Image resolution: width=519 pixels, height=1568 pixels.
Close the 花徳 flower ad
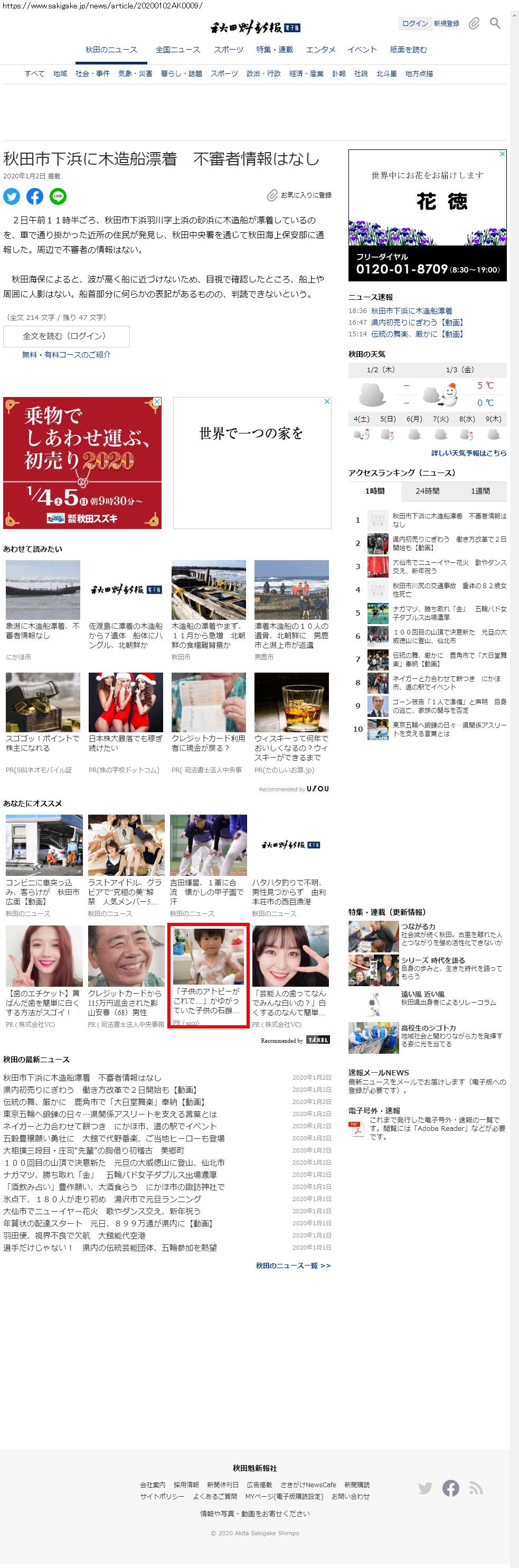coord(502,154)
